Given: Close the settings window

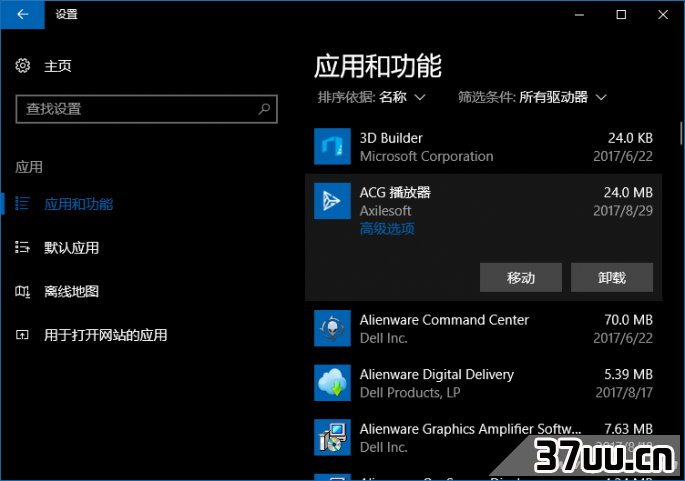Looking at the screenshot, I should pyautogui.click(x=663, y=14).
